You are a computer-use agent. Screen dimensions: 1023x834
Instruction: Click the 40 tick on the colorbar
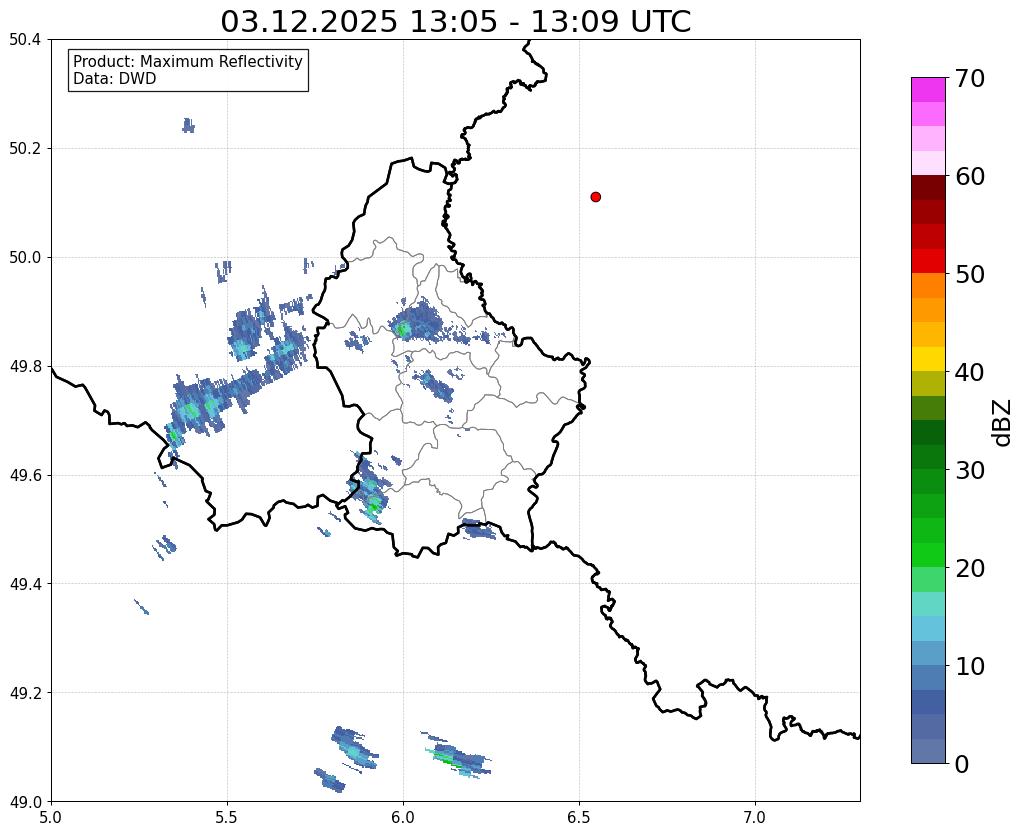[970, 372]
